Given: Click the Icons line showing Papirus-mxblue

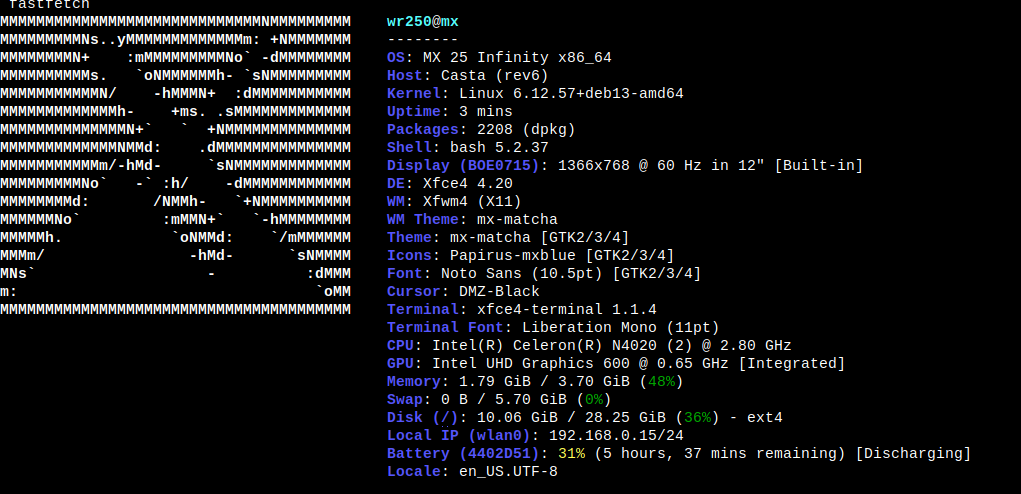Looking at the screenshot, I should [x=530, y=256].
